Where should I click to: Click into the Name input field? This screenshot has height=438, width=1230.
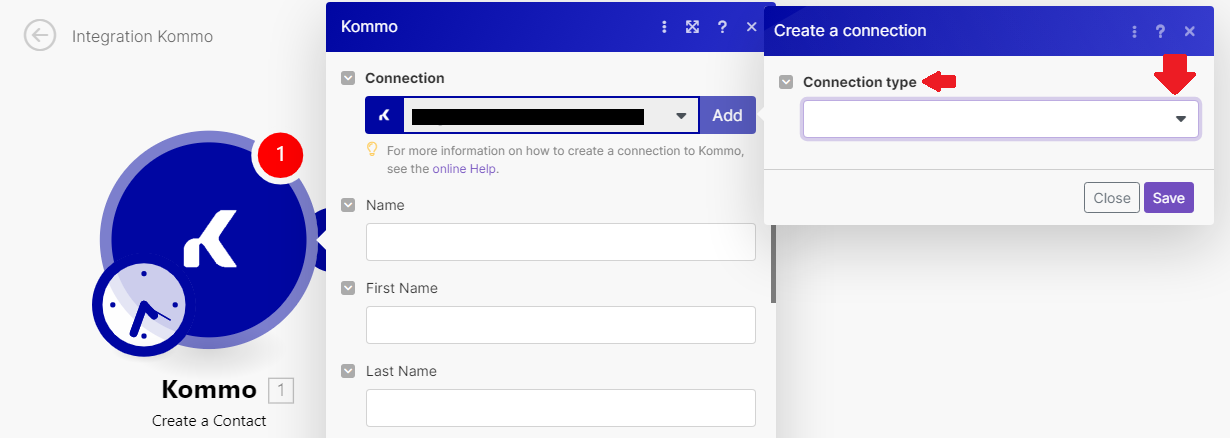point(561,242)
